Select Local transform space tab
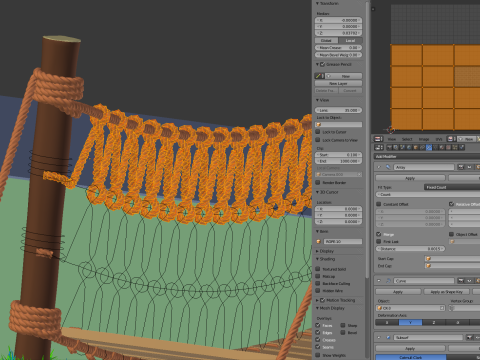 coord(350,40)
